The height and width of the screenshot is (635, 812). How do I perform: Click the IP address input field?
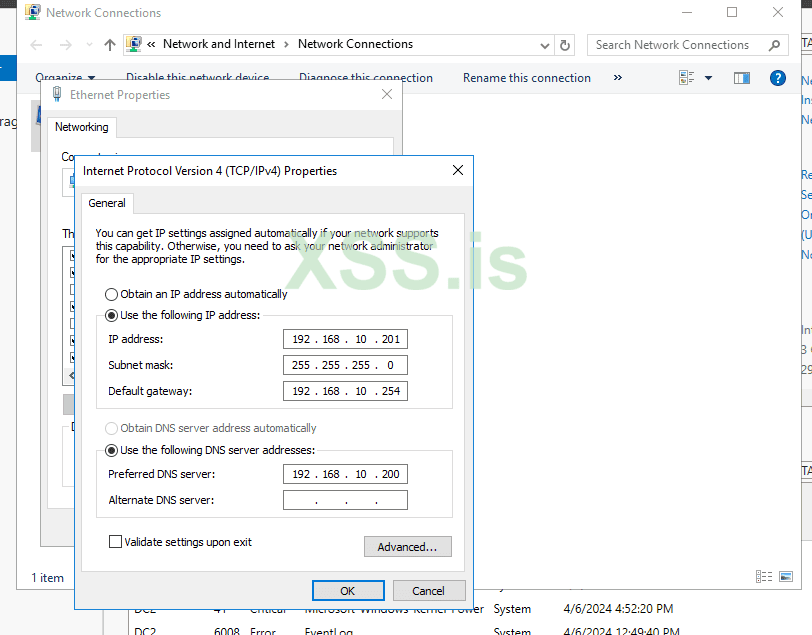pyautogui.click(x=345, y=339)
